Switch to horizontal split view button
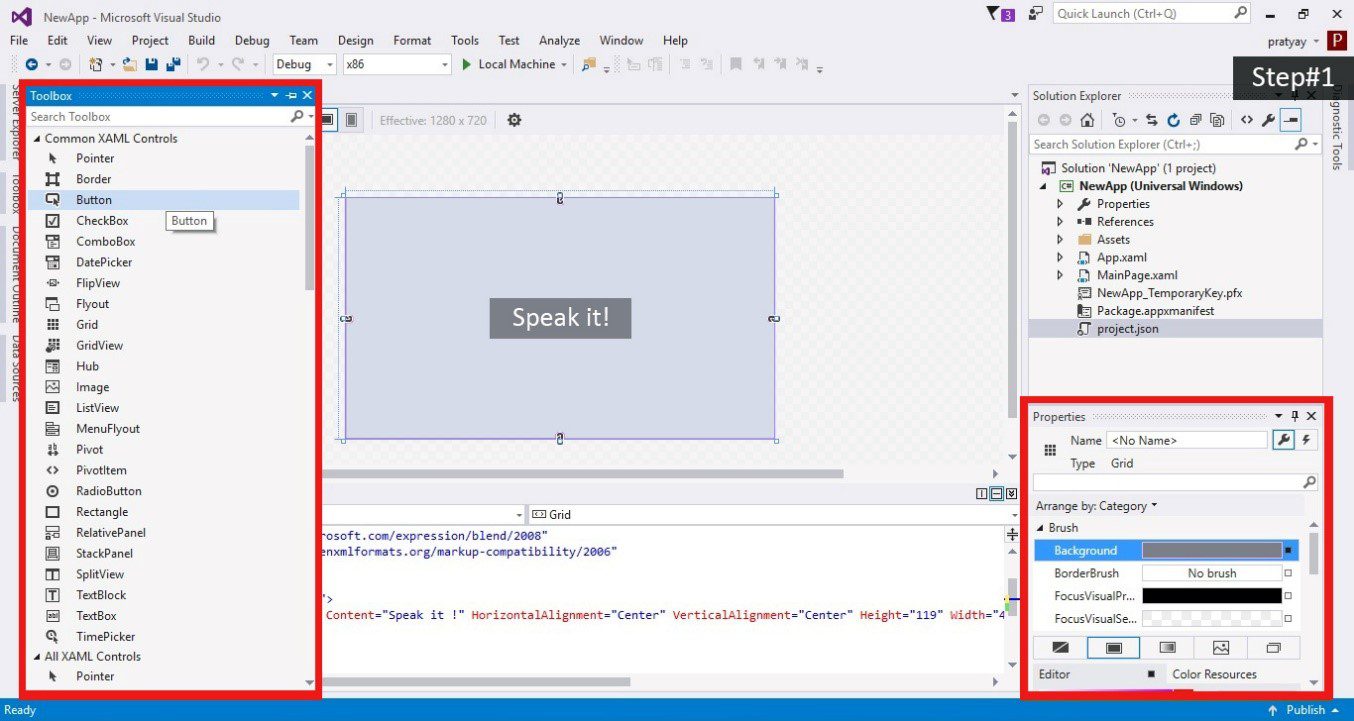Screen dimensions: 1354x721 [x=997, y=494]
